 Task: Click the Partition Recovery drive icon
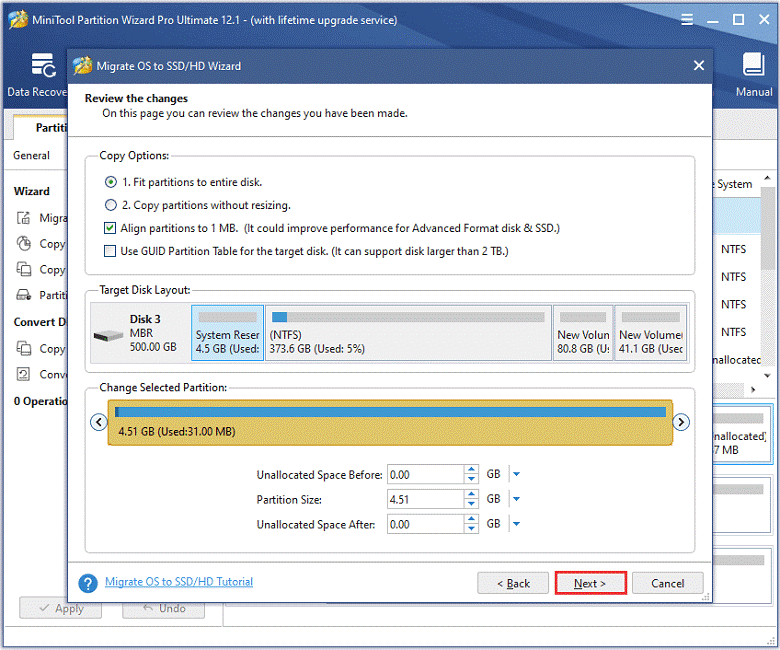[23, 295]
